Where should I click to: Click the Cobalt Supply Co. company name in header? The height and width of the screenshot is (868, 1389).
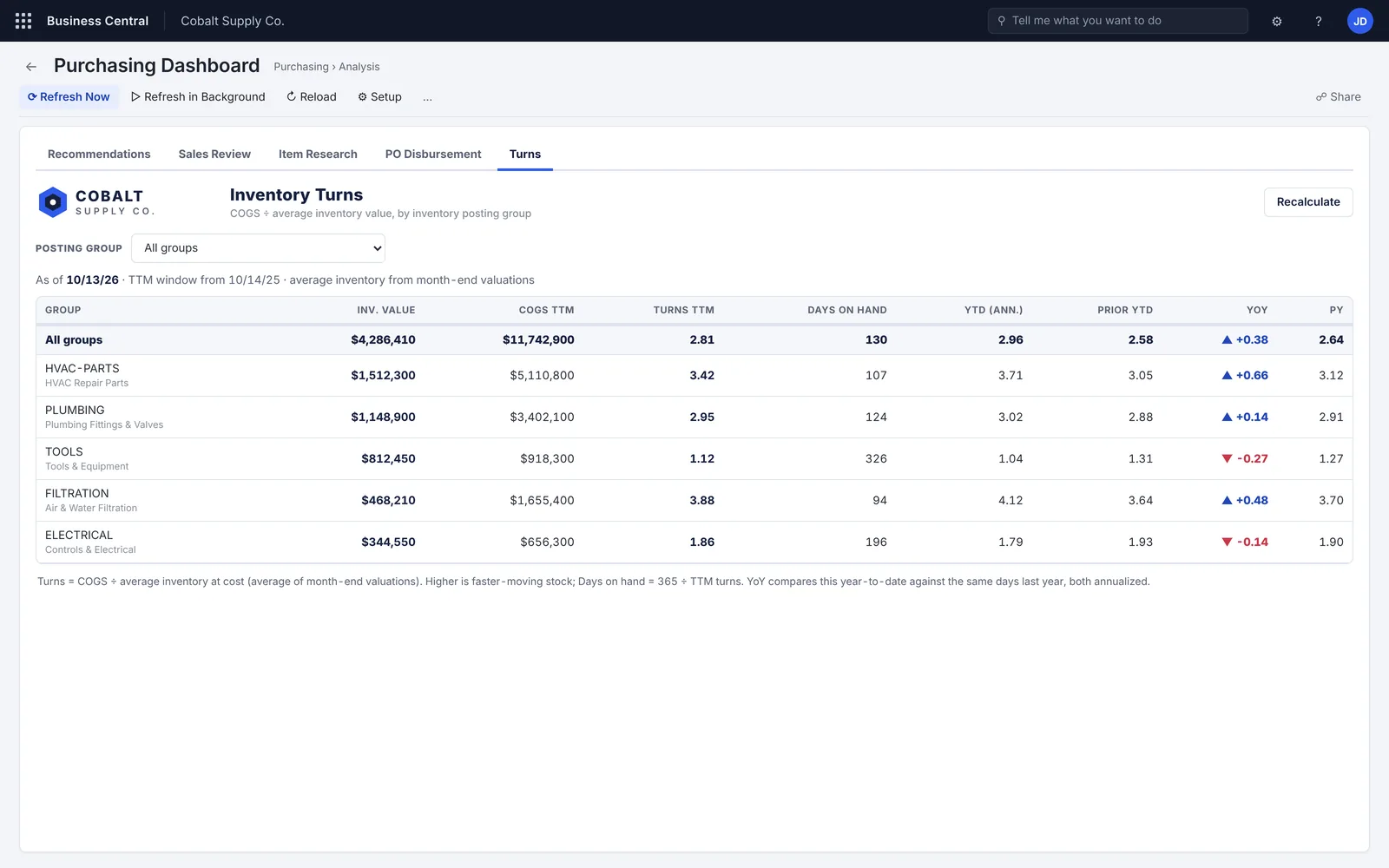point(233,21)
